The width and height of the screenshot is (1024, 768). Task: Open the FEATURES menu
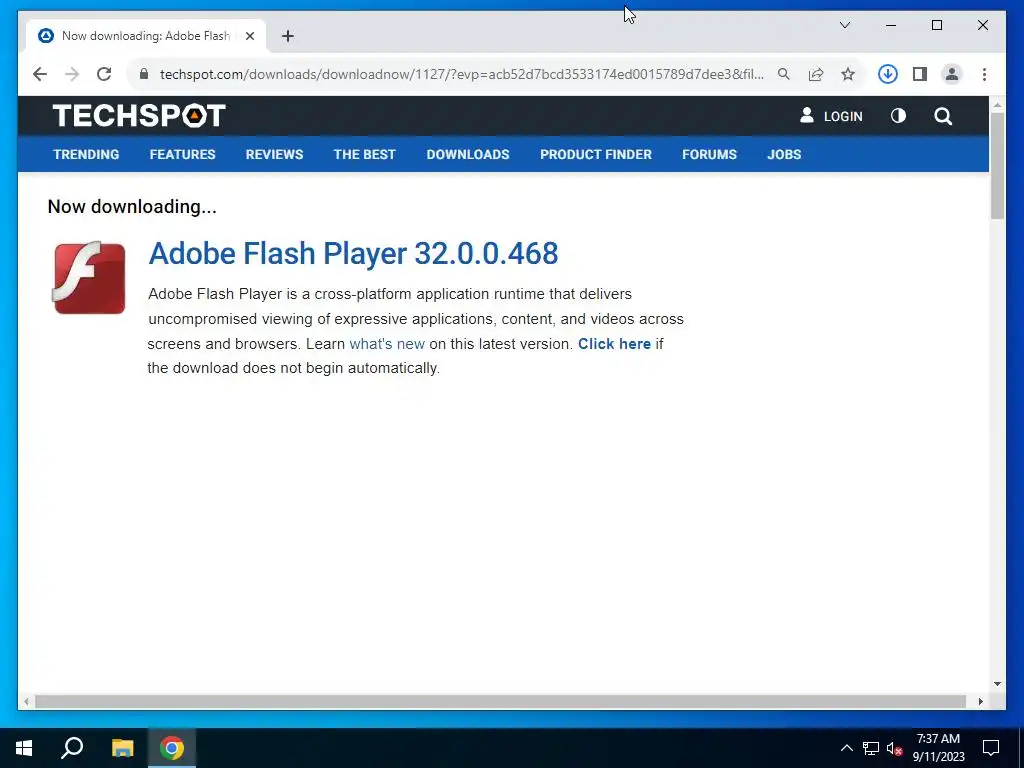tap(182, 155)
